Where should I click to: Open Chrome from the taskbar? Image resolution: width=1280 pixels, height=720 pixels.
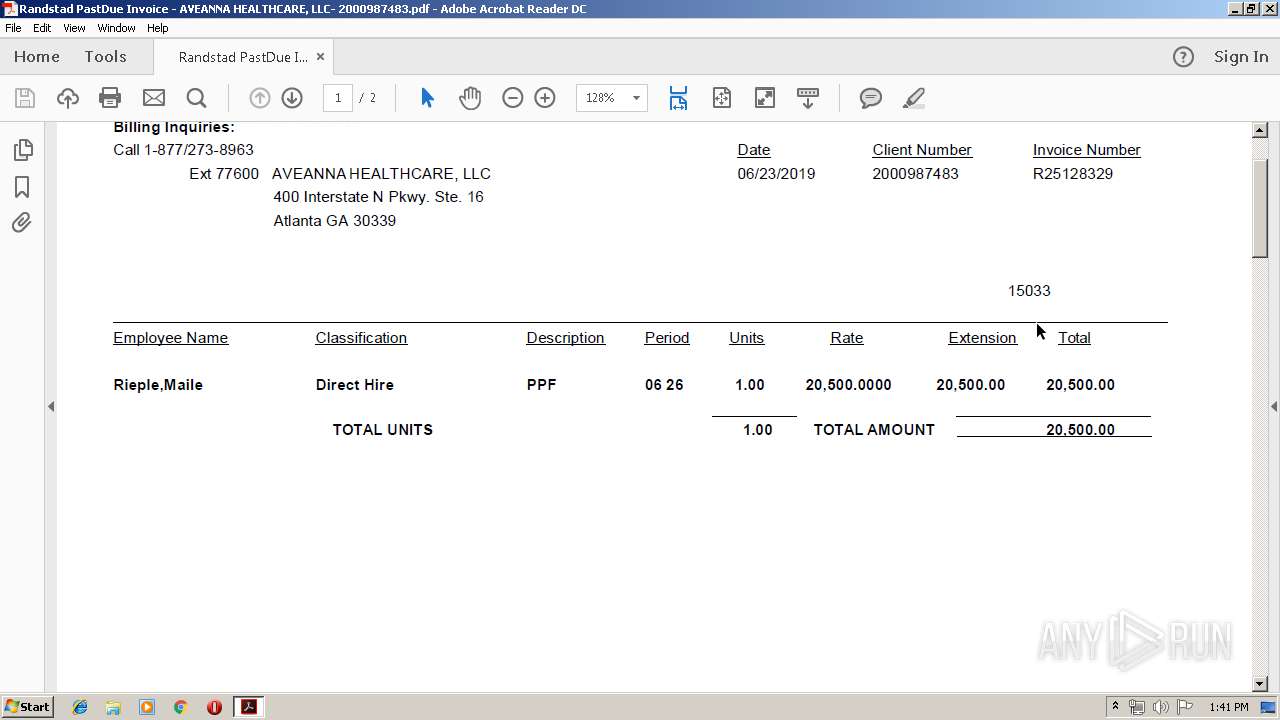(x=180, y=707)
